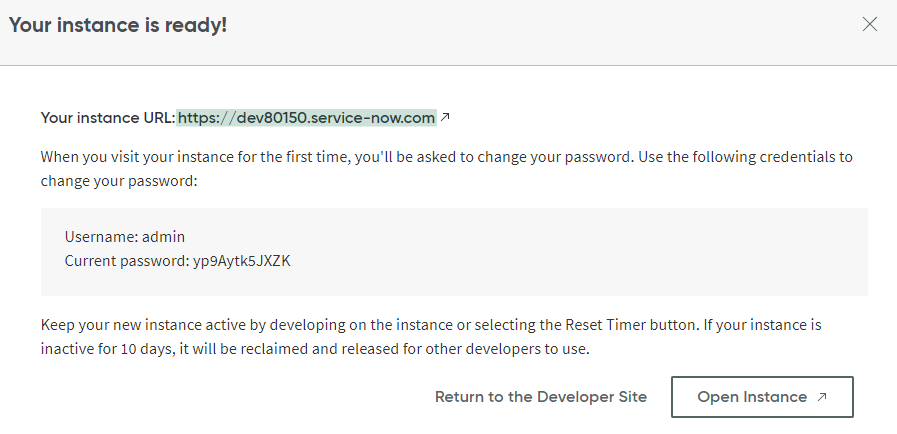
Task: Select the admin username value
Action: 164,237
